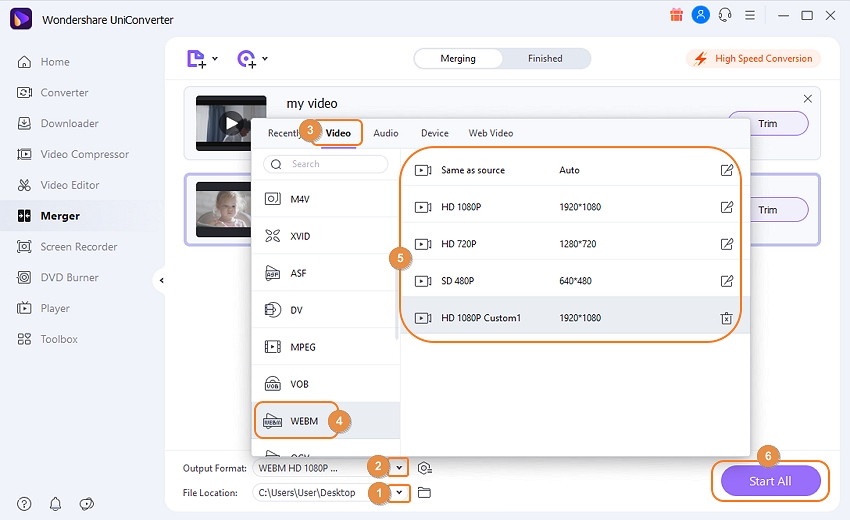Choose the VOB format
Screen dimensions: 850x520
tap(326, 384)
